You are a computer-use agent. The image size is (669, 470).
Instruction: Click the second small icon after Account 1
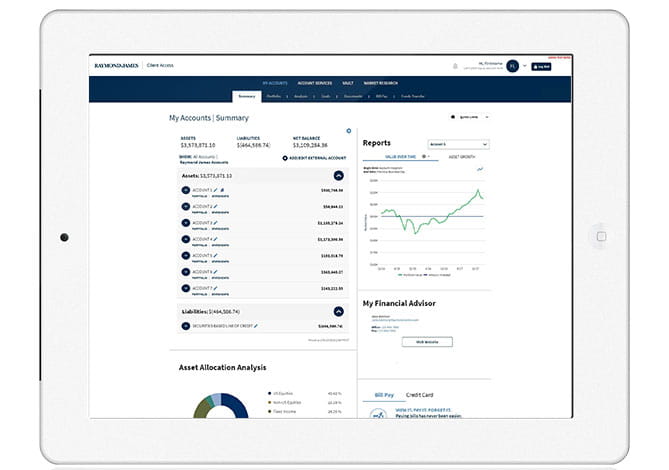coord(222,190)
